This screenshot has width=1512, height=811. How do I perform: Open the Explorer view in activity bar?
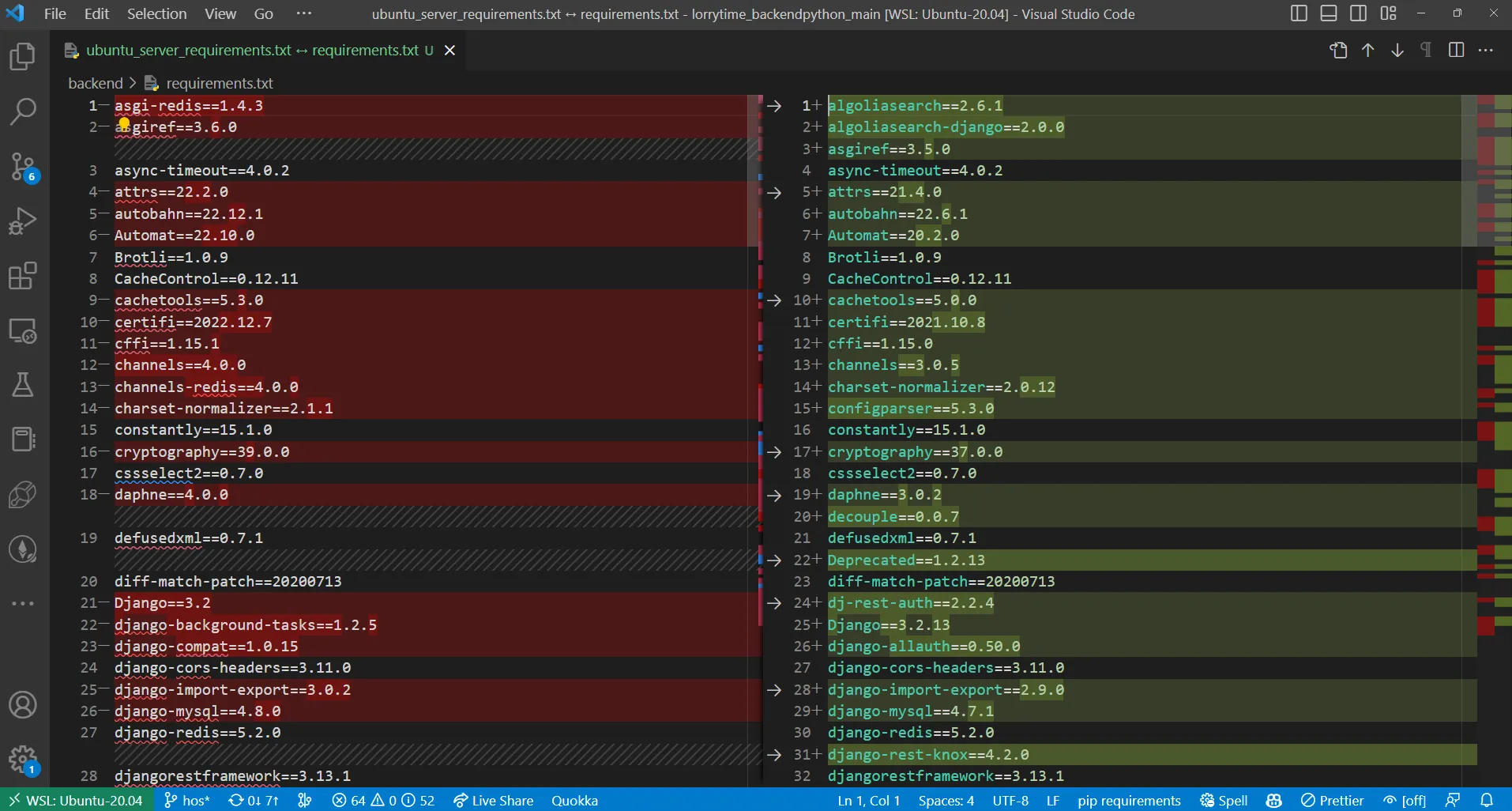23,56
